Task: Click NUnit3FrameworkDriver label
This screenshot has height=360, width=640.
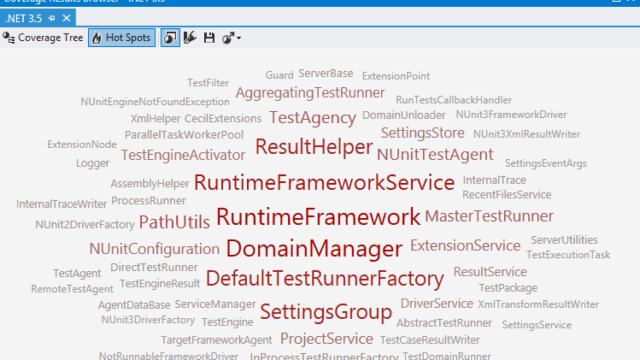Action: tap(511, 115)
